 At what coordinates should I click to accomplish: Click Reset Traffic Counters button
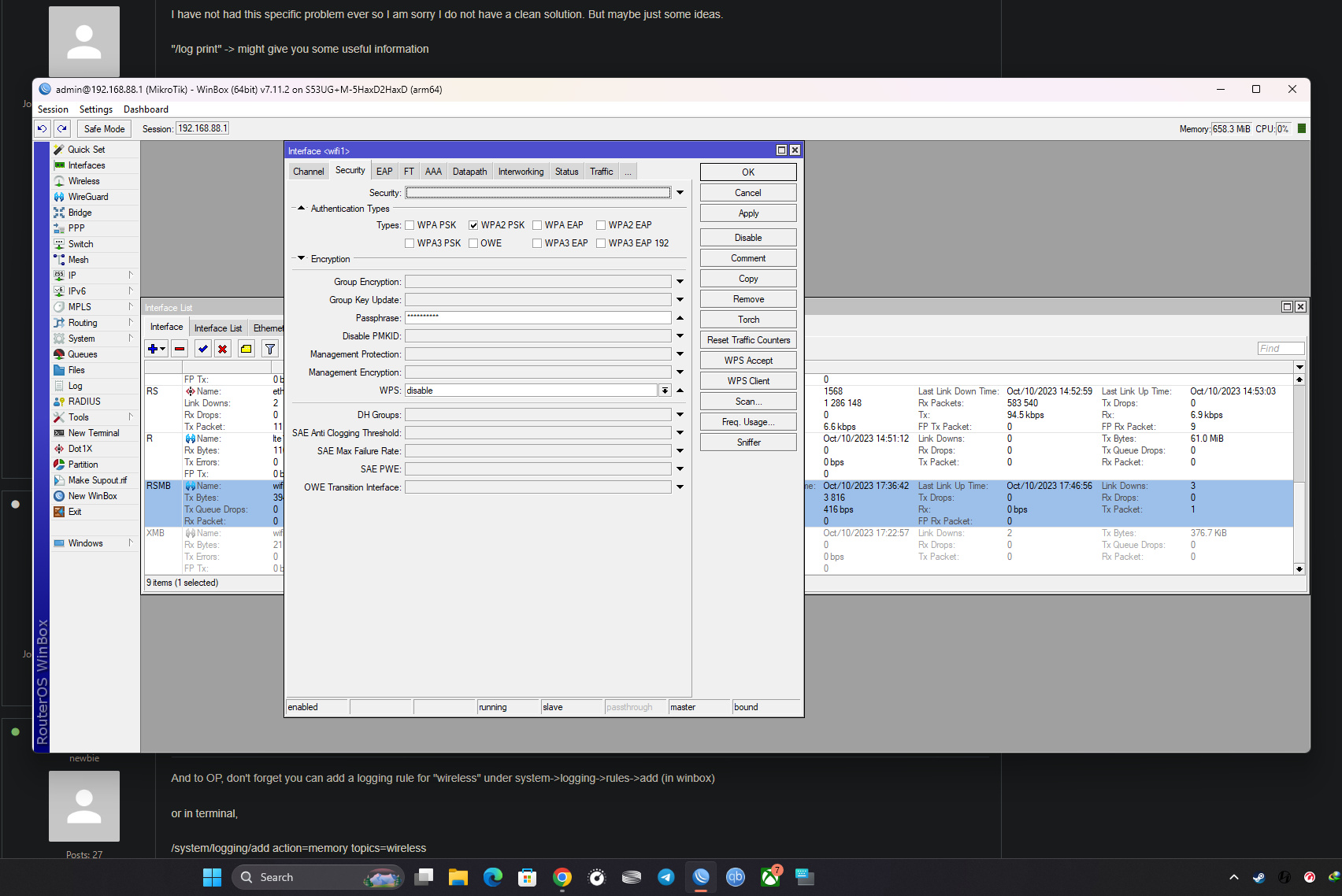pyautogui.click(x=748, y=340)
